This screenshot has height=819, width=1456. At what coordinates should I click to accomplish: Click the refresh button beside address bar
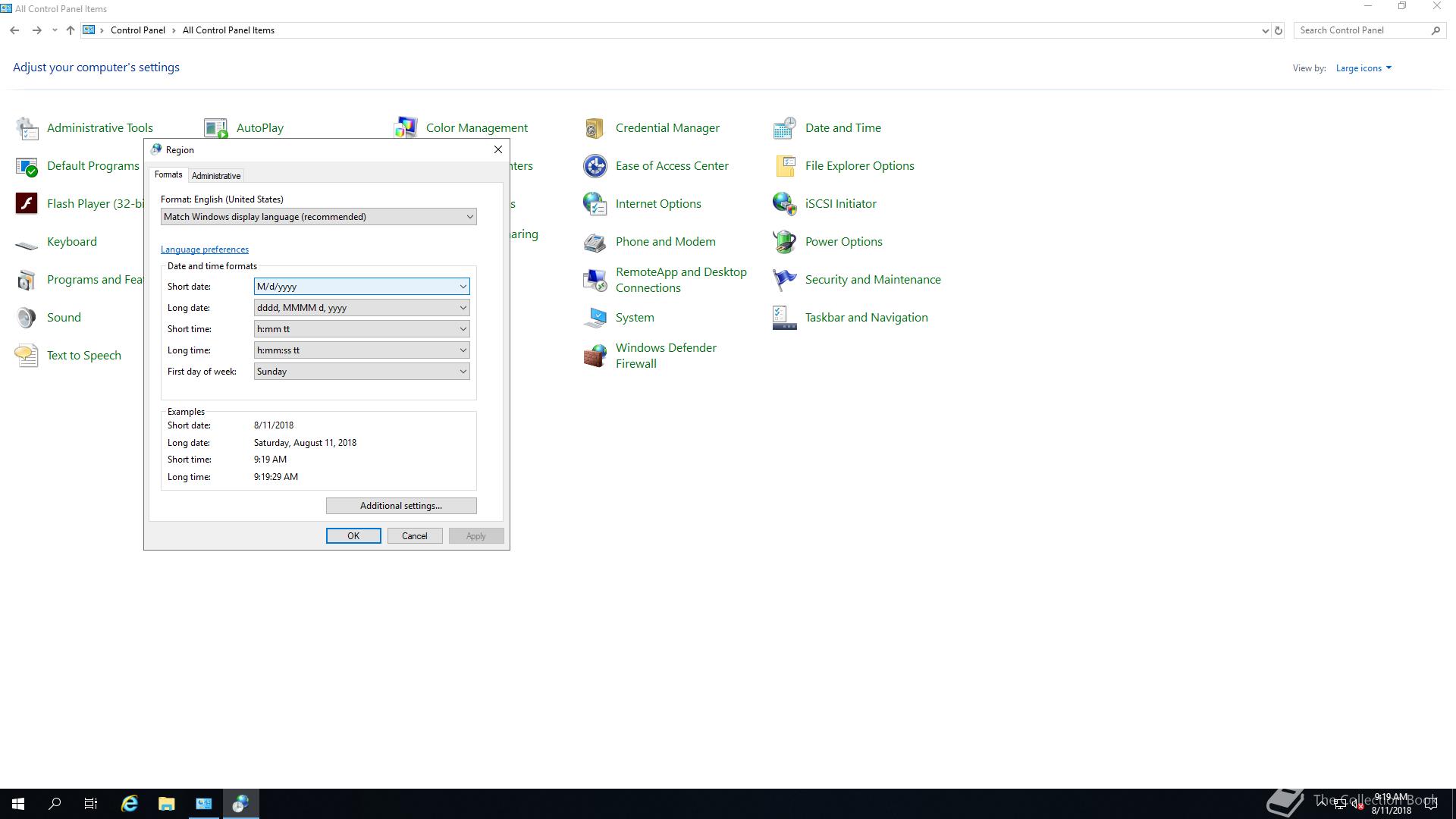click(x=1279, y=30)
